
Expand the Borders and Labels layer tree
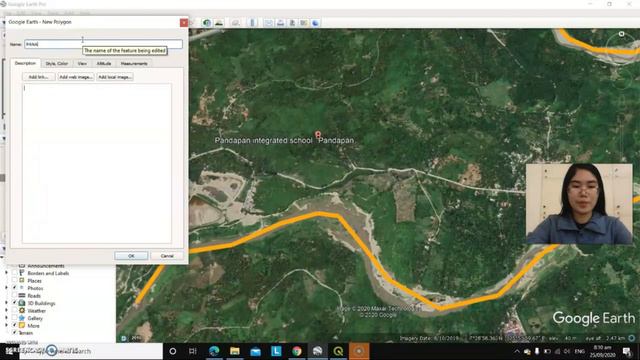click(6, 273)
